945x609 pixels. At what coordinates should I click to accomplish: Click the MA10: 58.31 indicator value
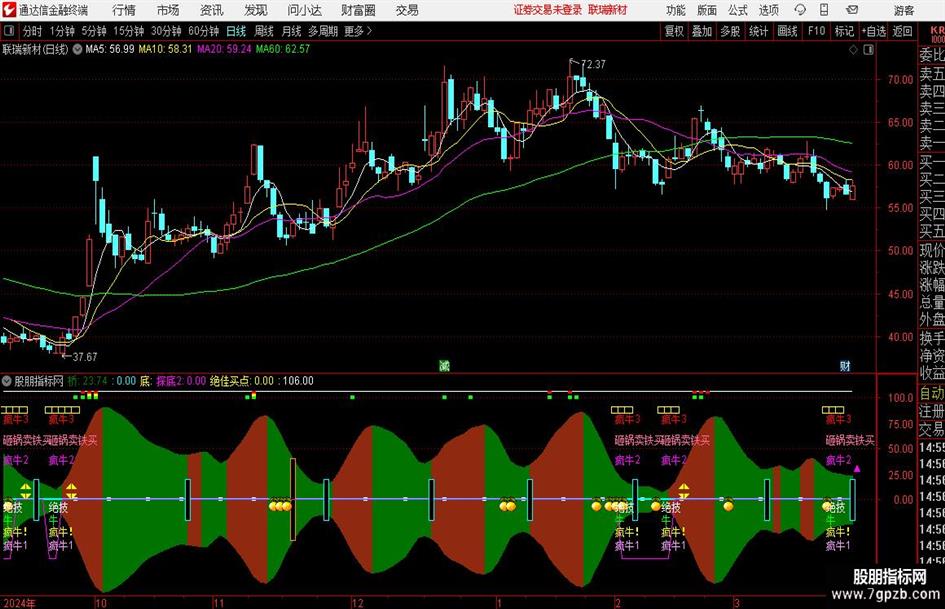(165, 49)
